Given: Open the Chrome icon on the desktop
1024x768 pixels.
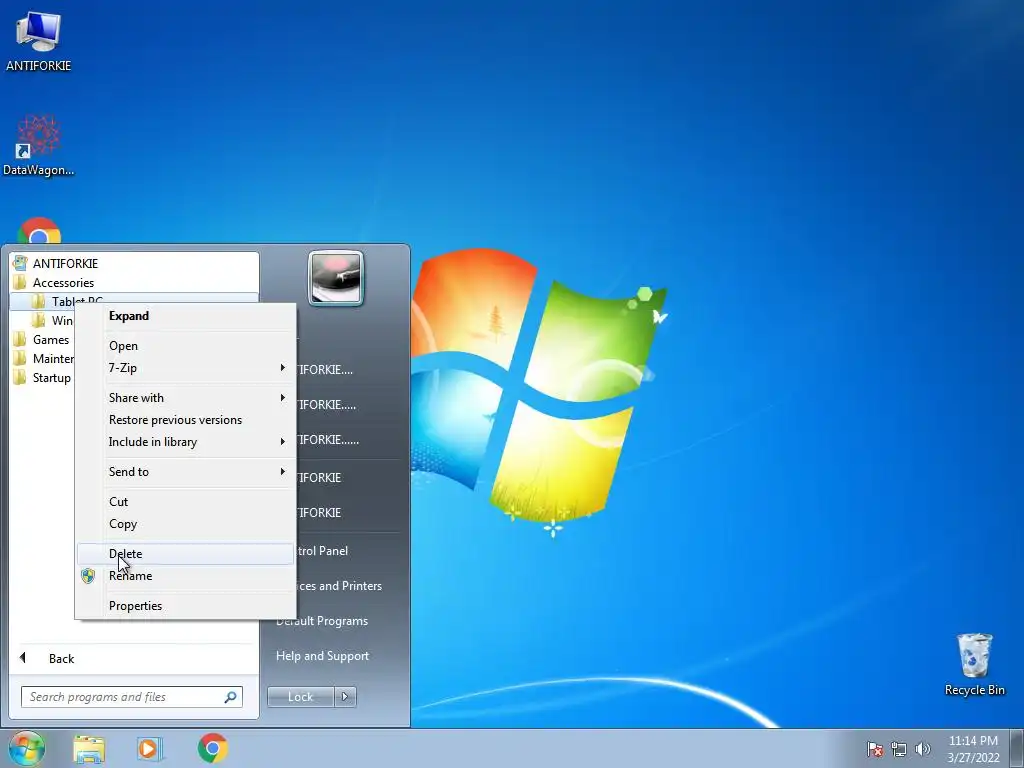Looking at the screenshot, I should (39, 231).
